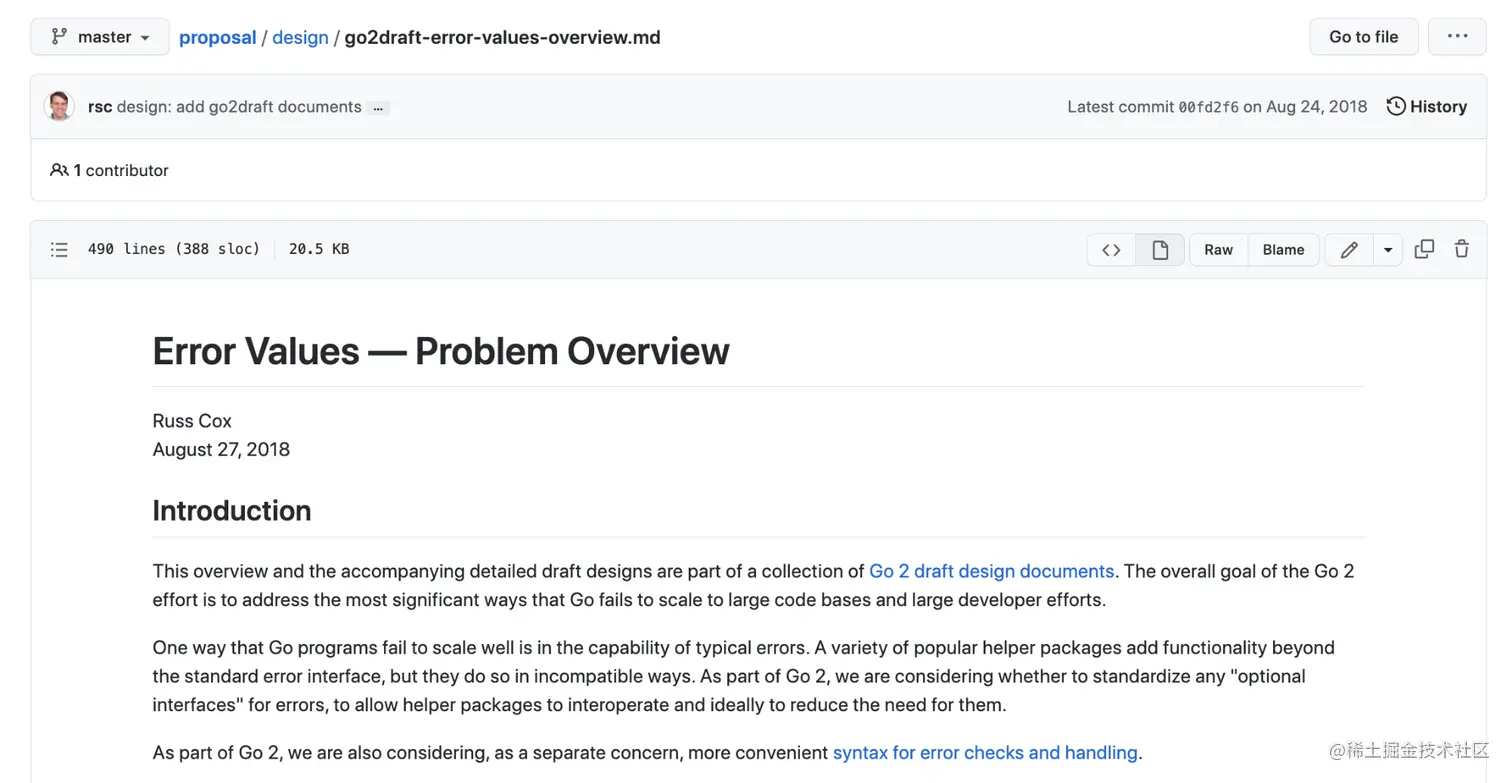
Task: Show the source code view icon
Action: click(x=1111, y=250)
